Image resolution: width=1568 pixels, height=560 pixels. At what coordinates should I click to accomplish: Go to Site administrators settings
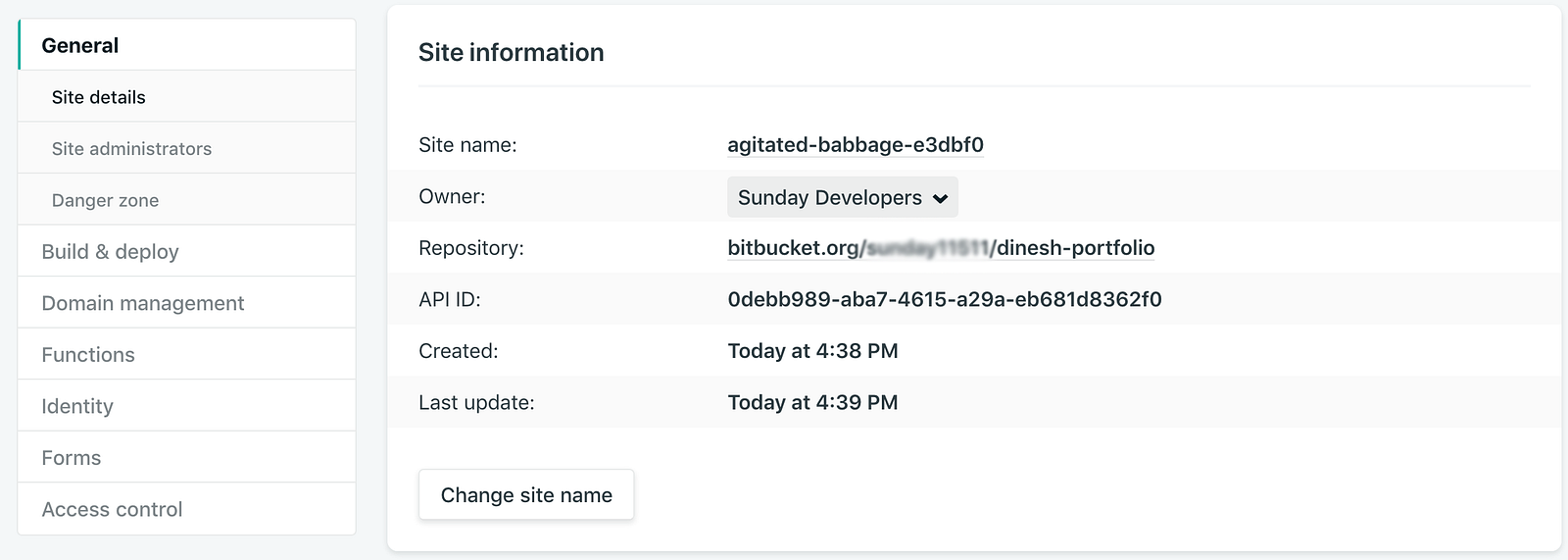click(131, 148)
